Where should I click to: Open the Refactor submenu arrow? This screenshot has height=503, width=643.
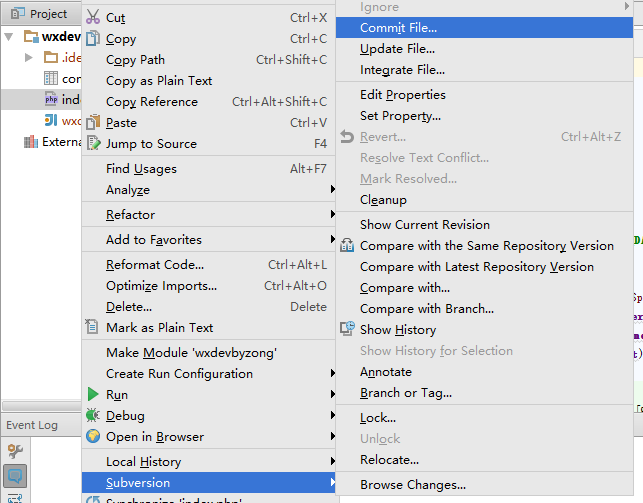333,214
